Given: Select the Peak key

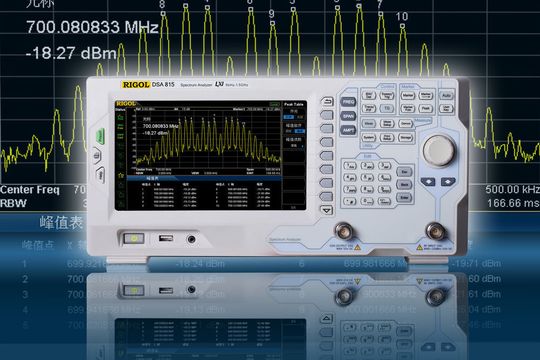Looking at the screenshot, I should coord(426,108).
